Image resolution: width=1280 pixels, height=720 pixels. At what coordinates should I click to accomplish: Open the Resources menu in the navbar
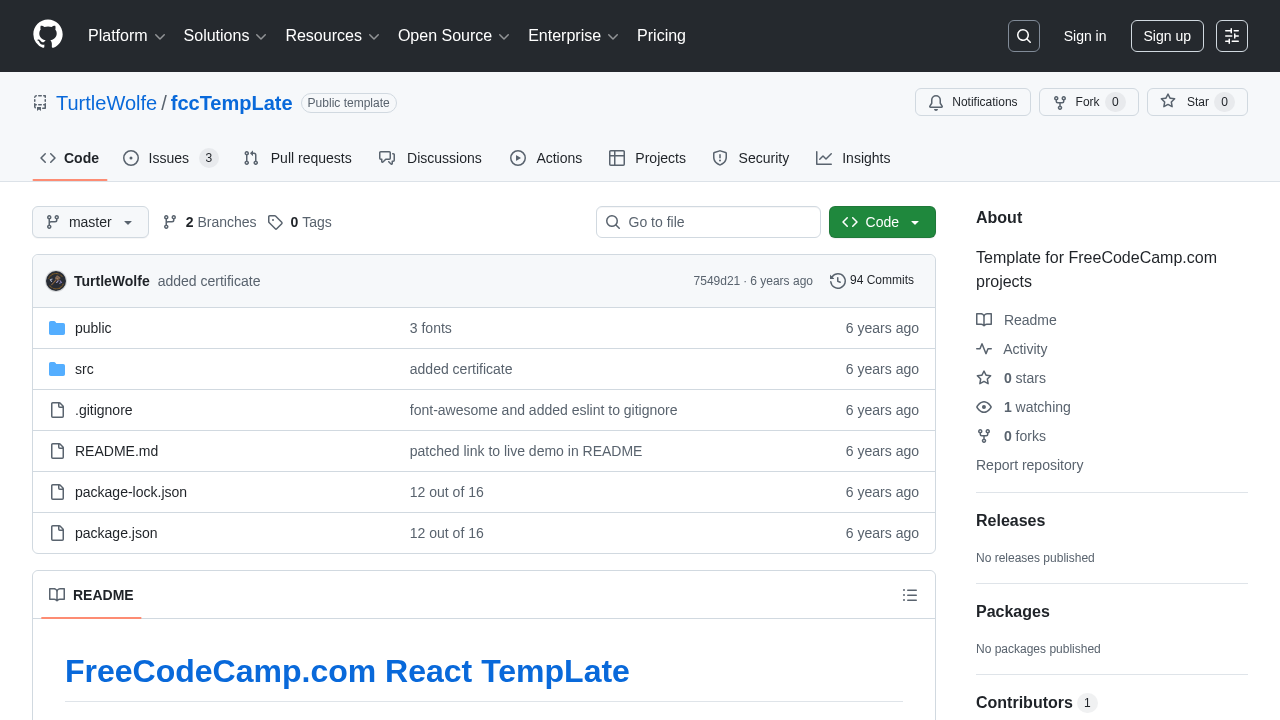[332, 36]
